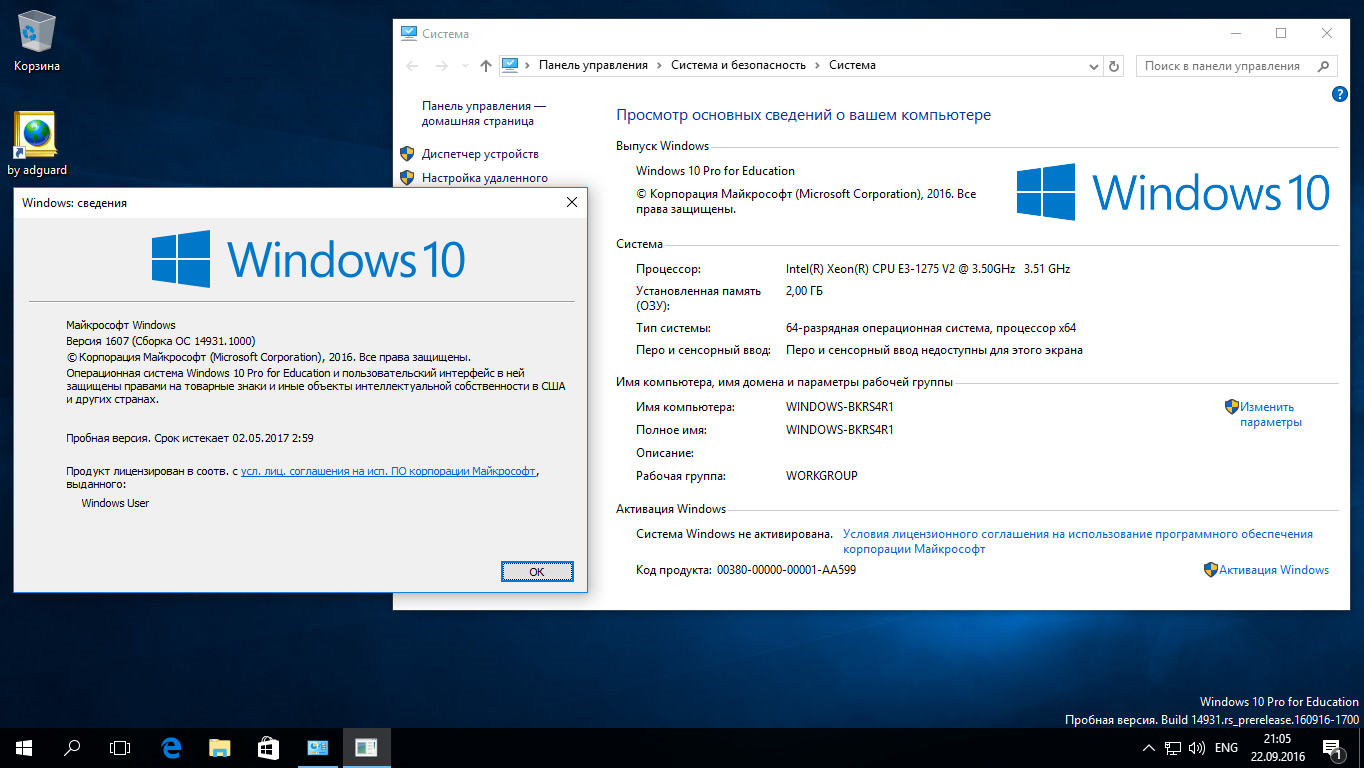Open taskbar search magnifier
Image resolution: width=1364 pixels, height=768 pixels.
pos(72,747)
